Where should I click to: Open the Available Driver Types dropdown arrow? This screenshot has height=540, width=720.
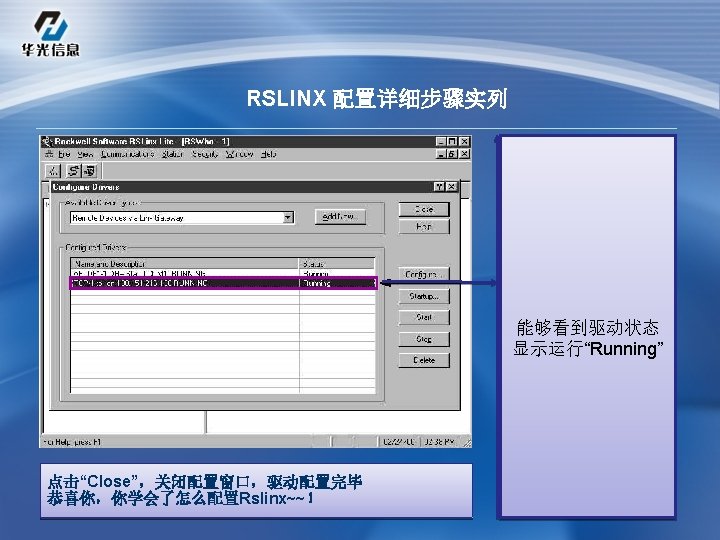[x=288, y=217]
